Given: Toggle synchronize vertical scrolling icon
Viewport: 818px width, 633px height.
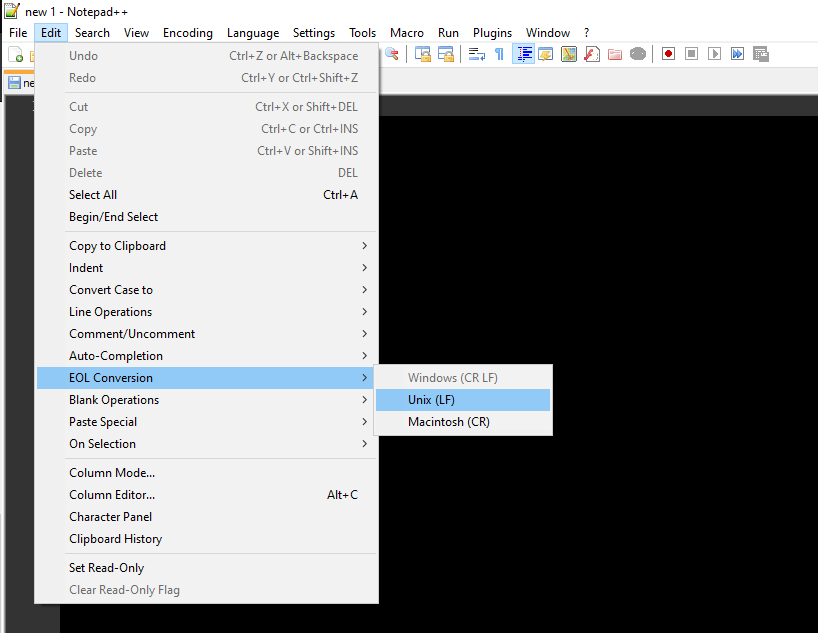Looking at the screenshot, I should [x=423, y=55].
